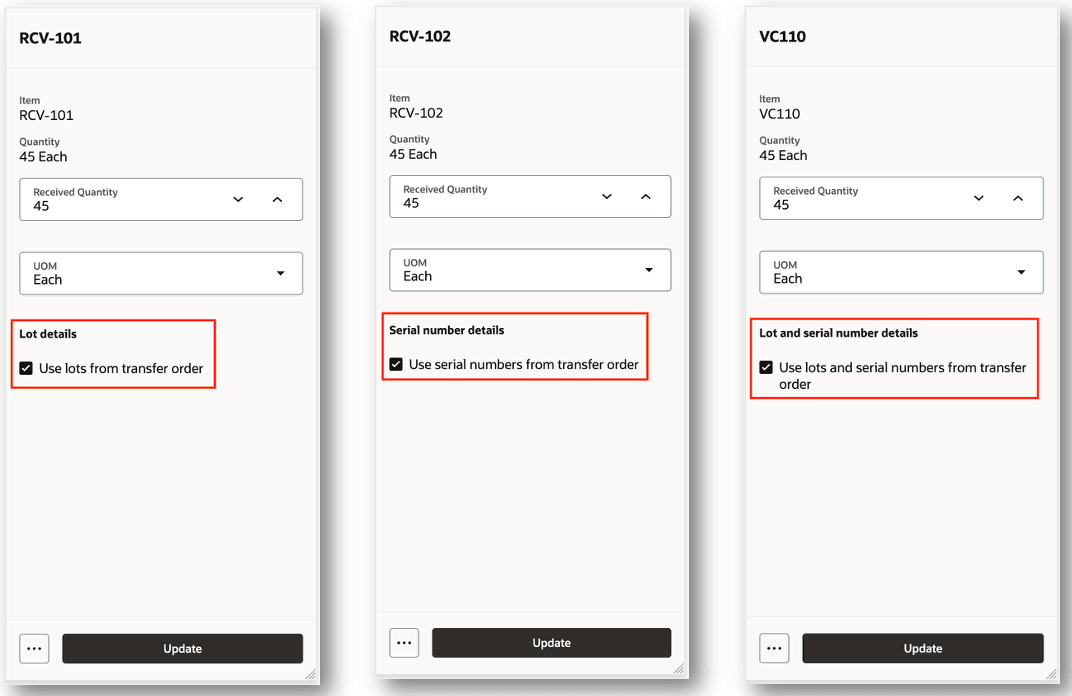
Task: Open the overflow menu on RCV-101 panel
Action: [34, 648]
